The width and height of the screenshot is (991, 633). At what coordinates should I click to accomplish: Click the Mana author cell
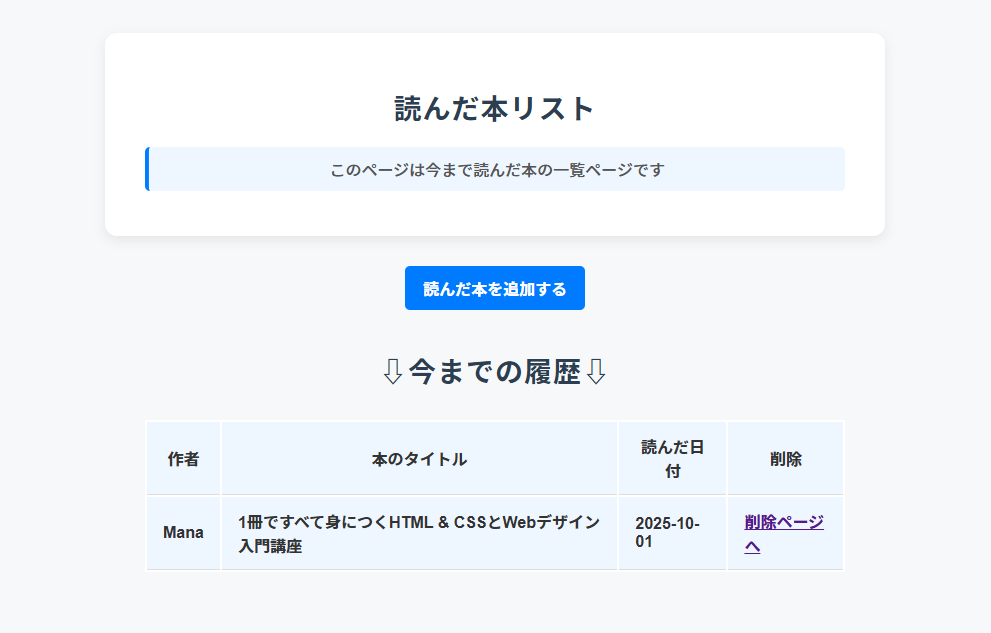[183, 533]
